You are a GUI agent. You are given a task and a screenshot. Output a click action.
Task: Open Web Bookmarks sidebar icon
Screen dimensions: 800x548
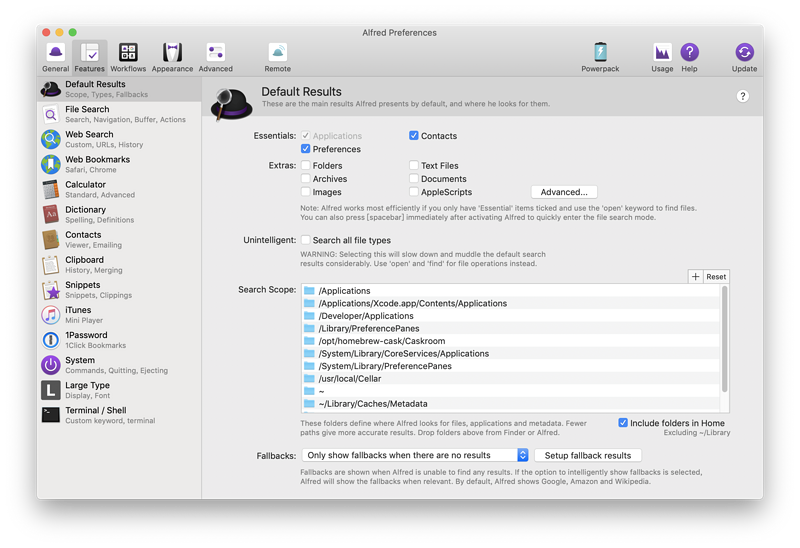[51, 164]
